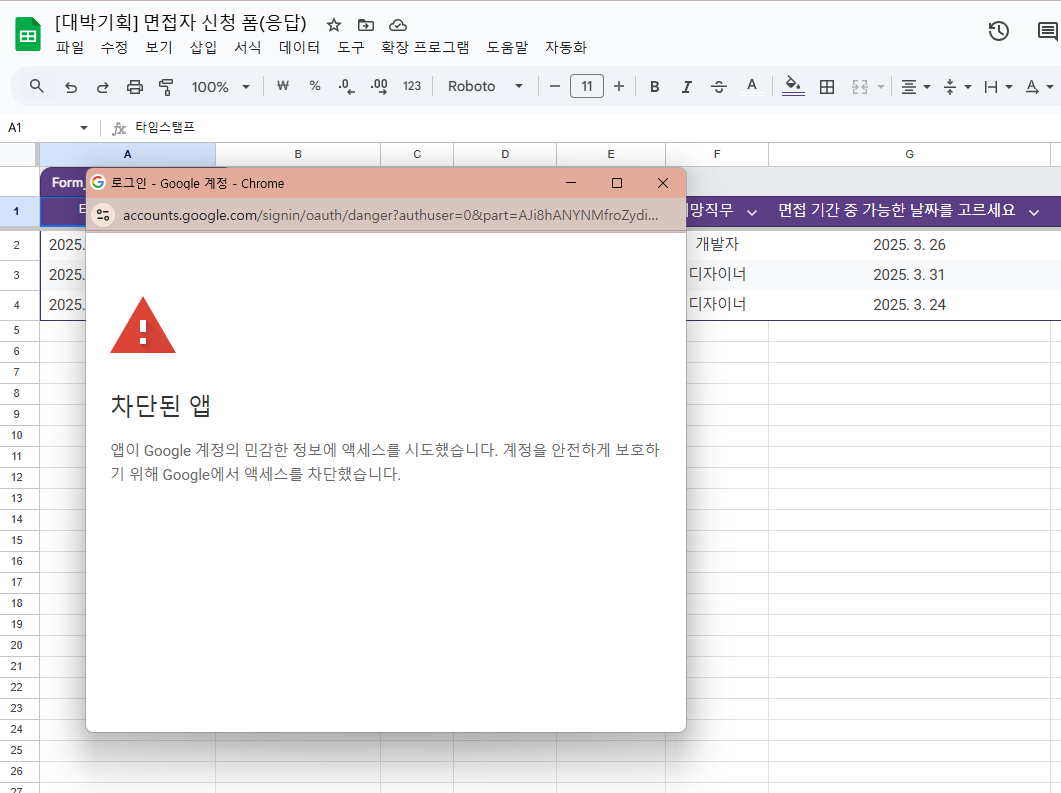Open the 수정 menu
The width and height of the screenshot is (1061, 793).
[x=114, y=47]
